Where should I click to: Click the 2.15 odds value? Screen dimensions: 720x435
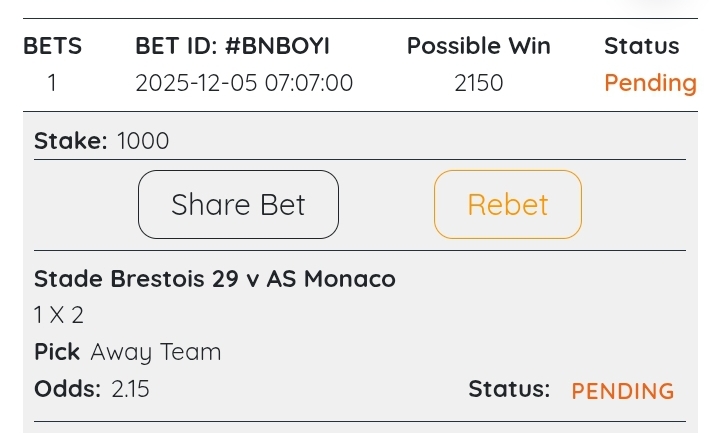[130, 389]
